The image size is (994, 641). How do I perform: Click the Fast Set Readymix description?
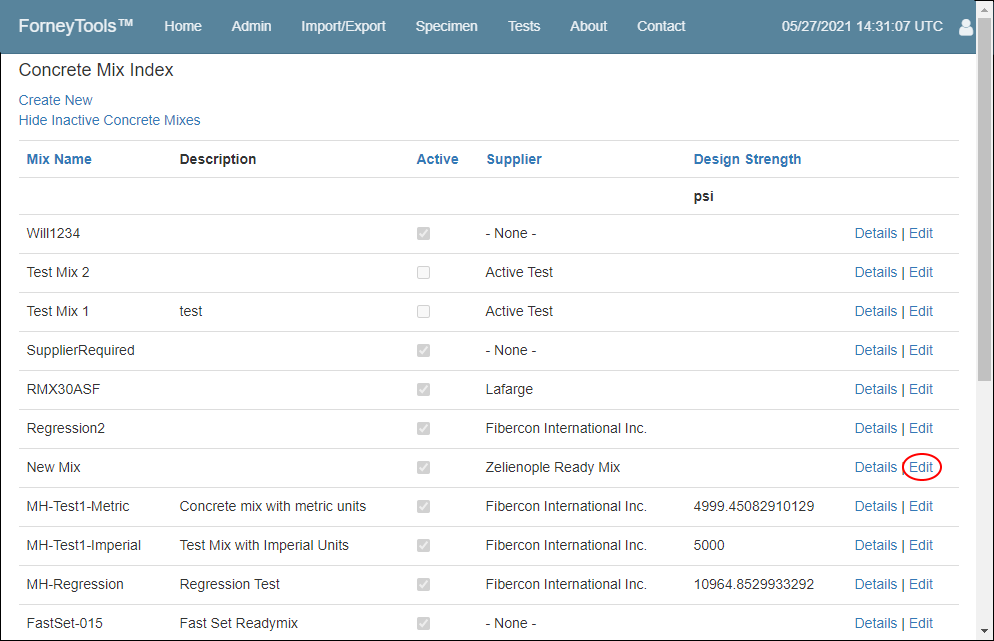point(239,623)
